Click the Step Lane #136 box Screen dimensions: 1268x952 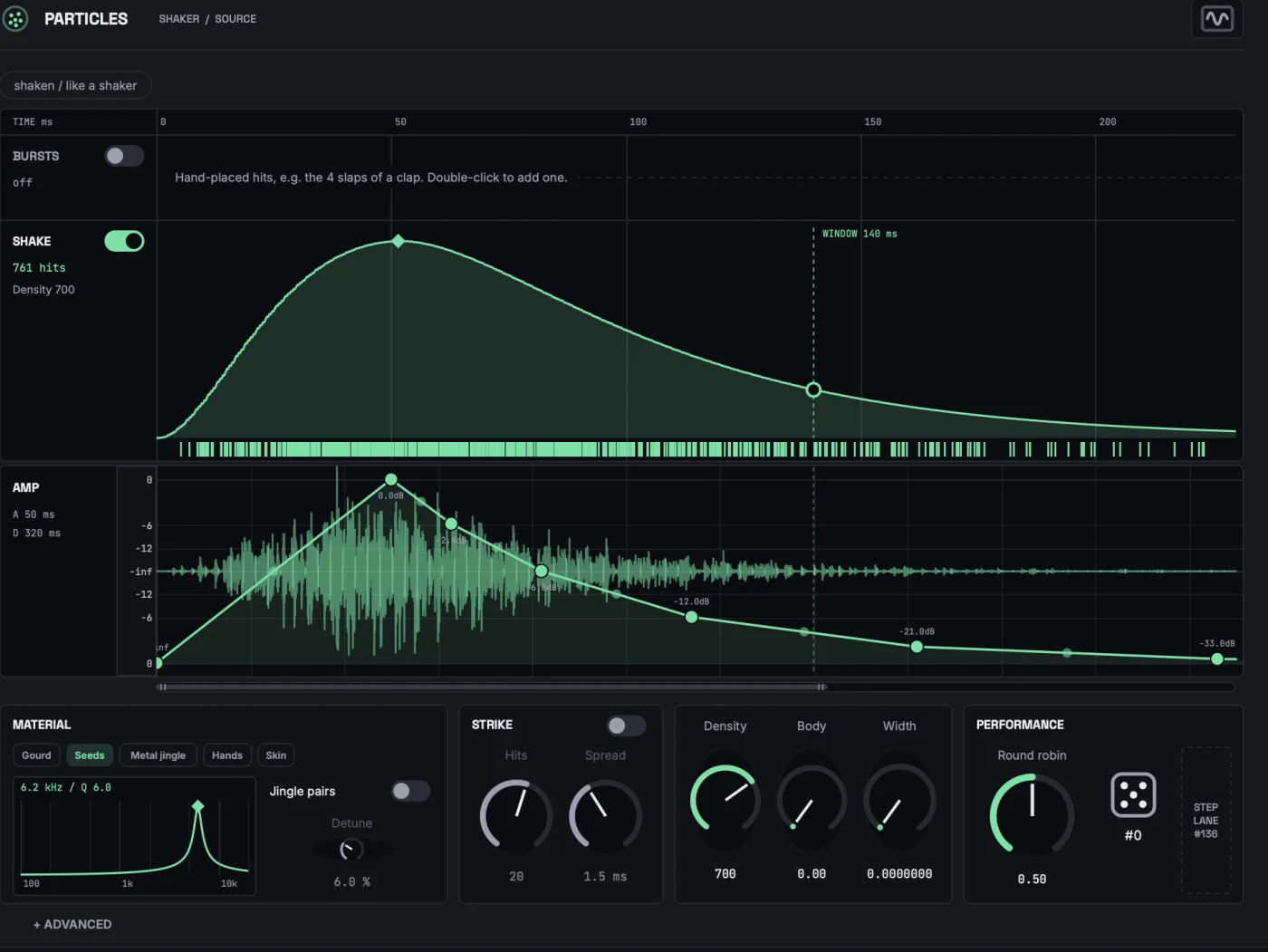(x=1206, y=820)
